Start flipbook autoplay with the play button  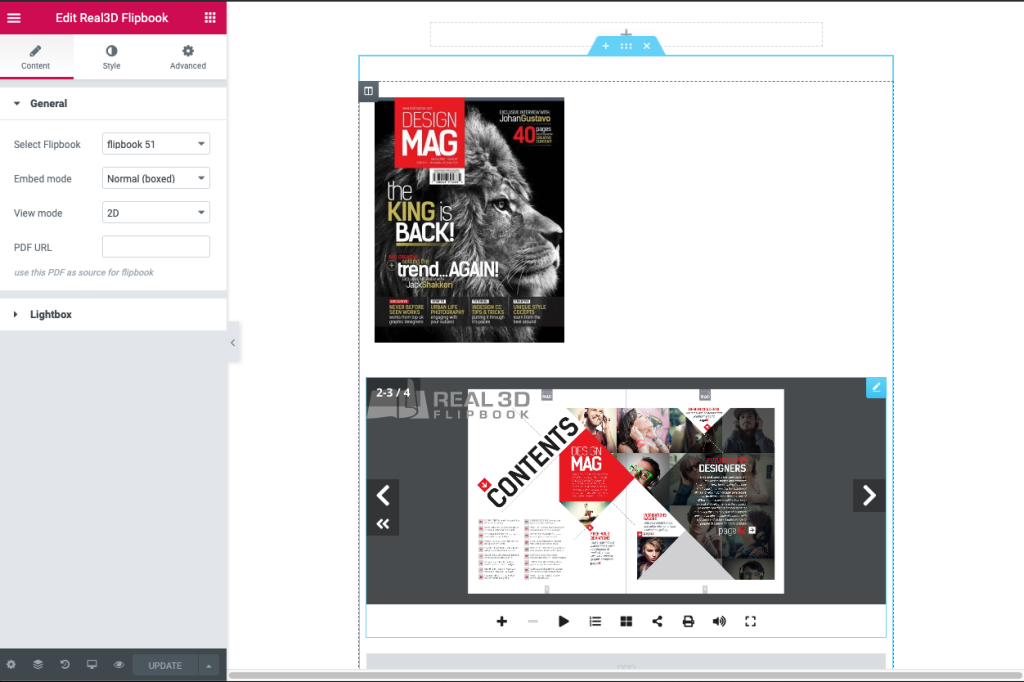[563, 621]
